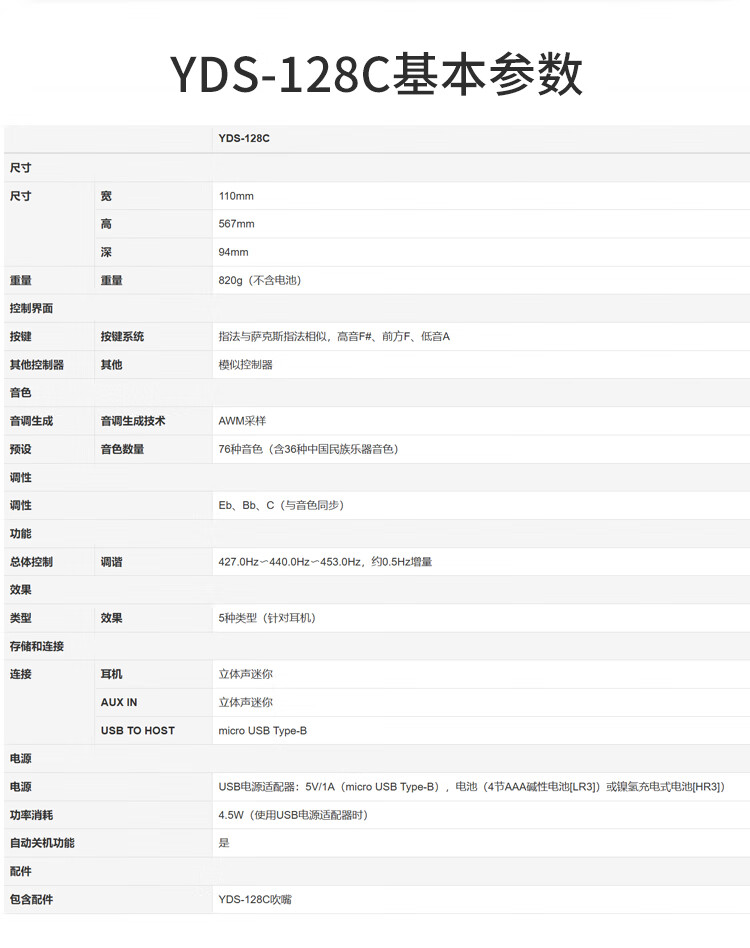This screenshot has height=948, width=750.
Task: Click the '类型' label
Action: (x=21, y=618)
